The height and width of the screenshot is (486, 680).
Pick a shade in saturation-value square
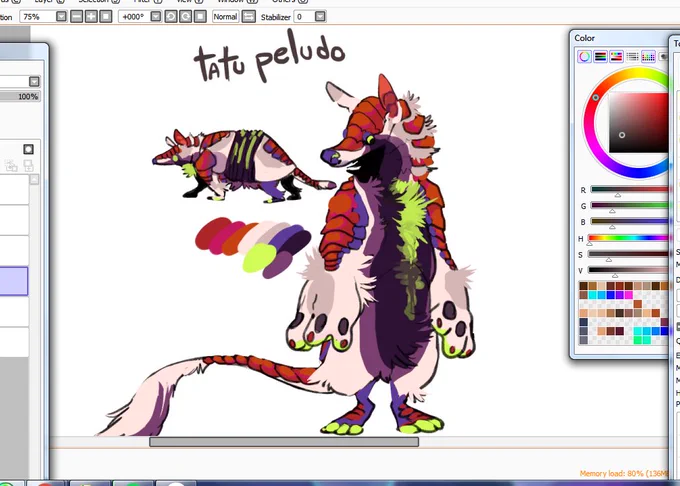coord(638,123)
